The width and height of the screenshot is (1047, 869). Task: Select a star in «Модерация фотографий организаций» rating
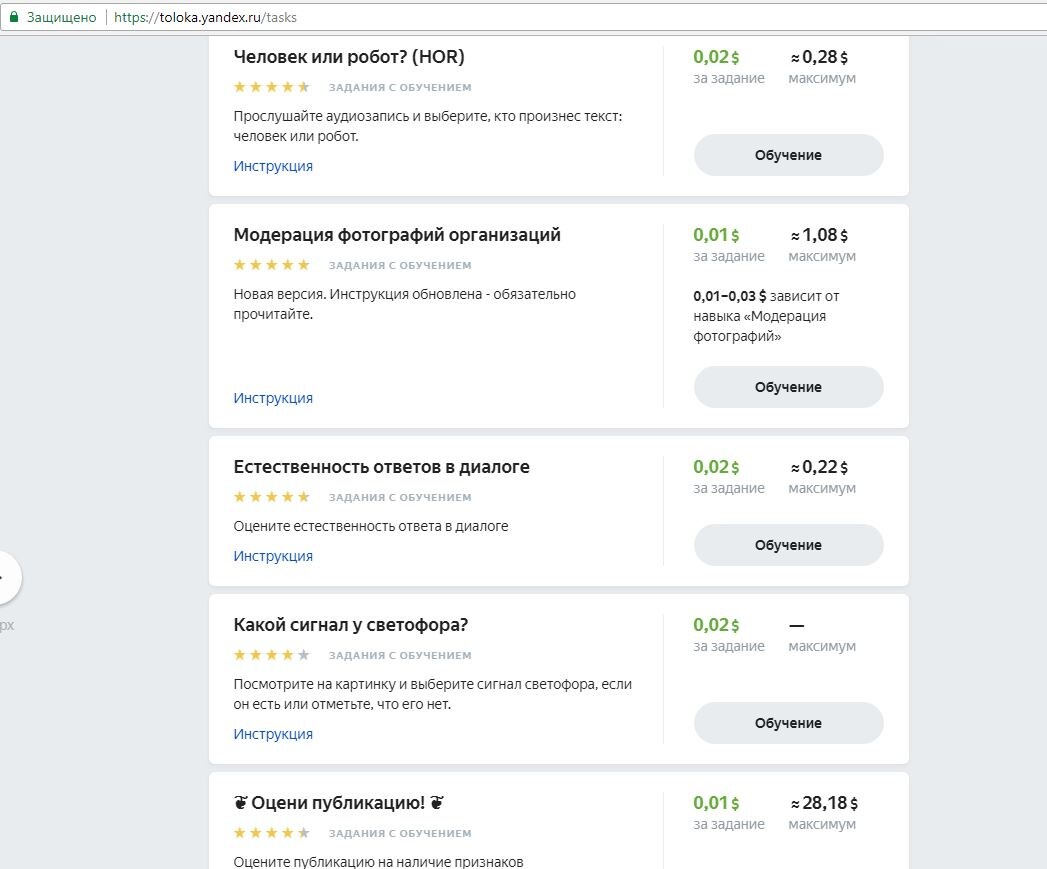pyautogui.click(x=271, y=264)
